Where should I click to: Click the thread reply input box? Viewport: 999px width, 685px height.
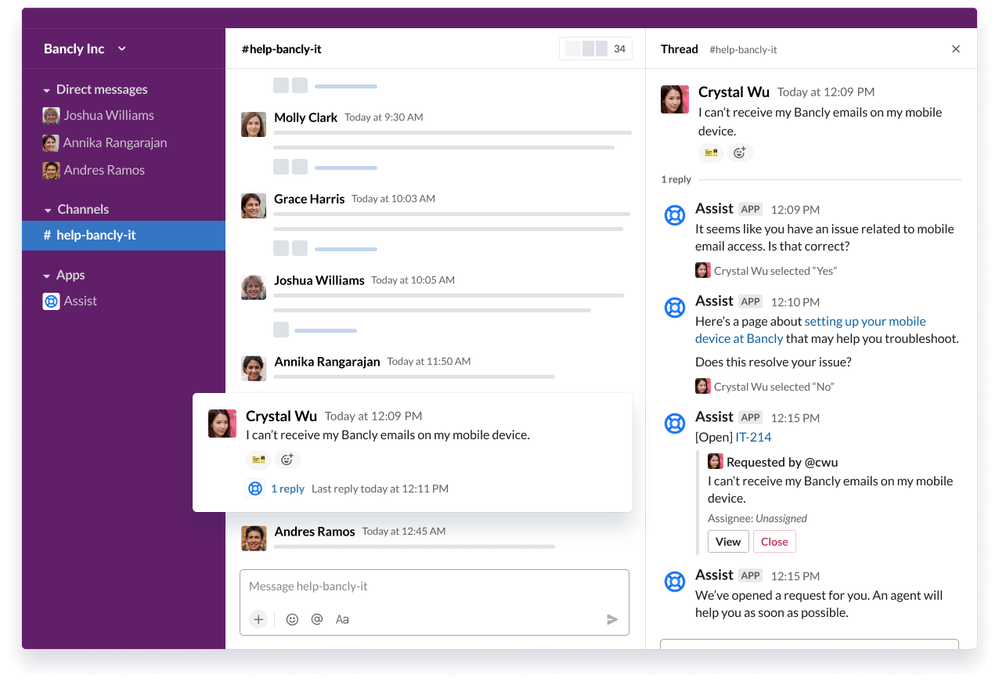tap(809, 644)
